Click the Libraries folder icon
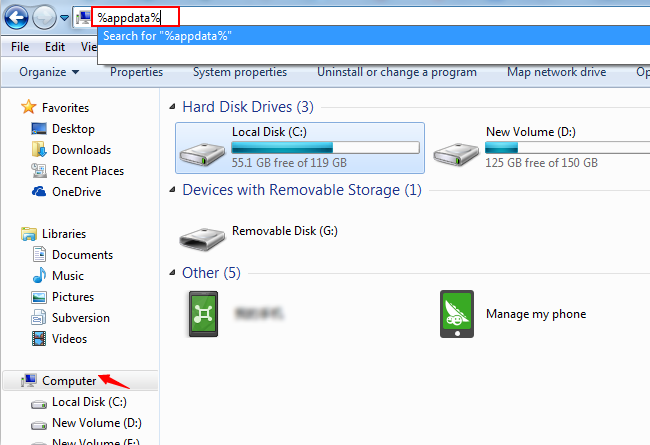Viewport: 650px width, 445px height. [x=29, y=233]
